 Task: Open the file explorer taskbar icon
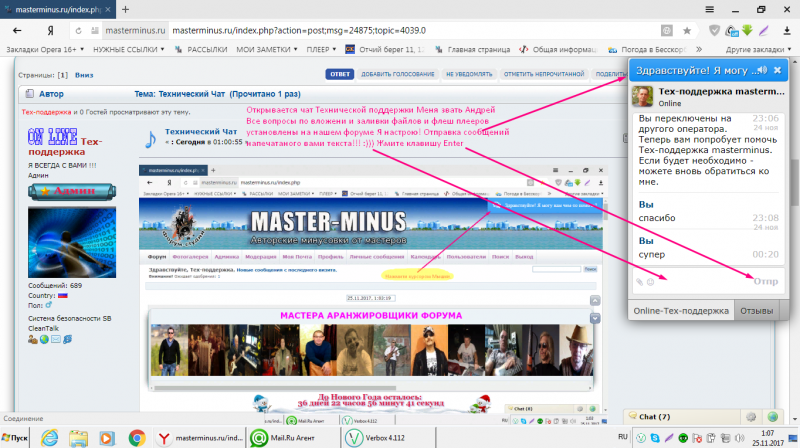(78, 438)
